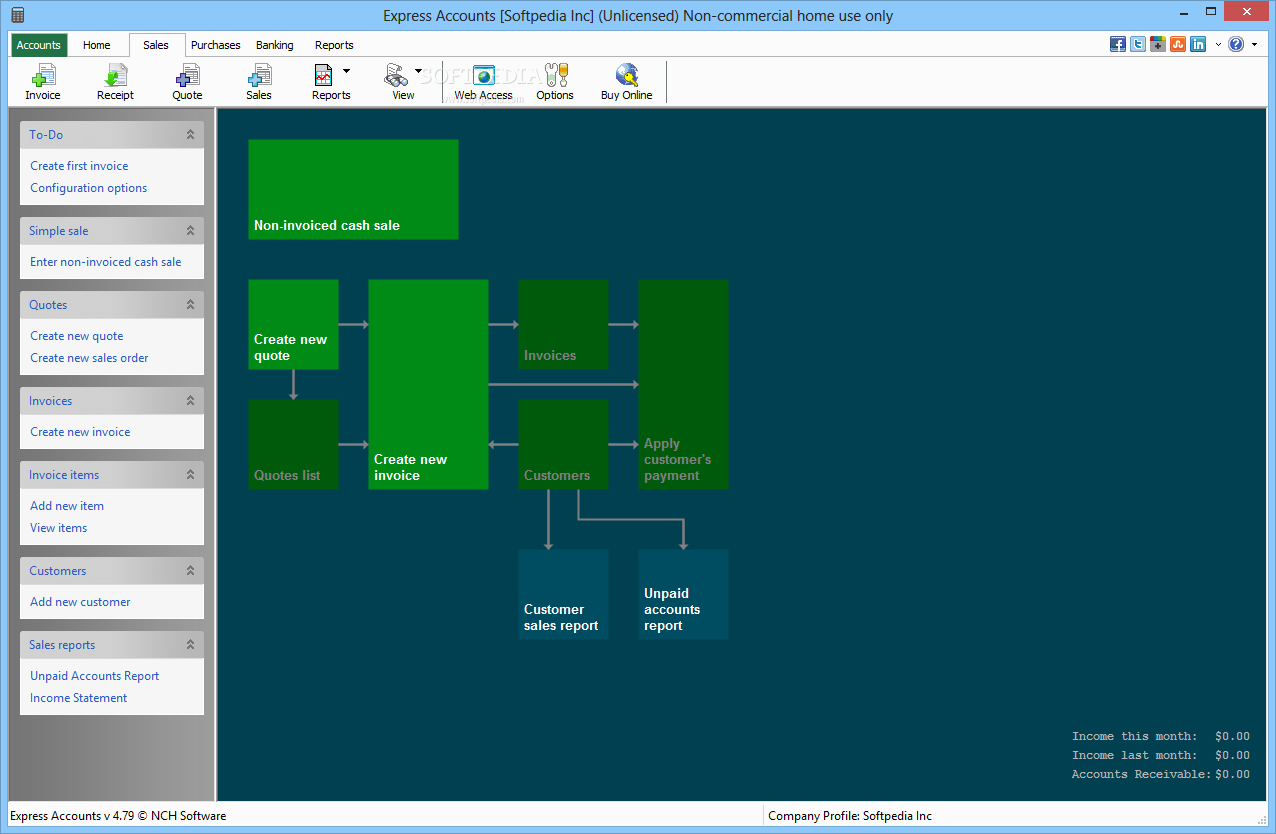This screenshot has width=1276, height=834.
Task: Open the Sales toolbar button
Action: [x=259, y=82]
